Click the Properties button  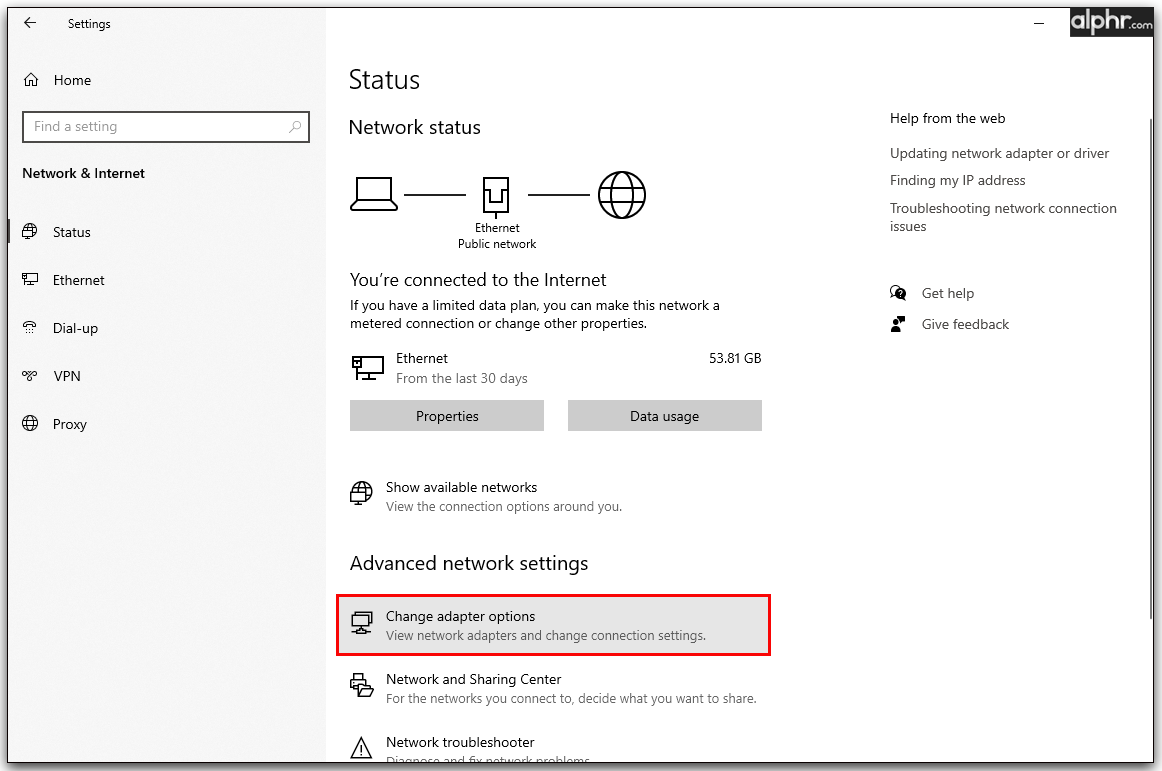tap(447, 416)
